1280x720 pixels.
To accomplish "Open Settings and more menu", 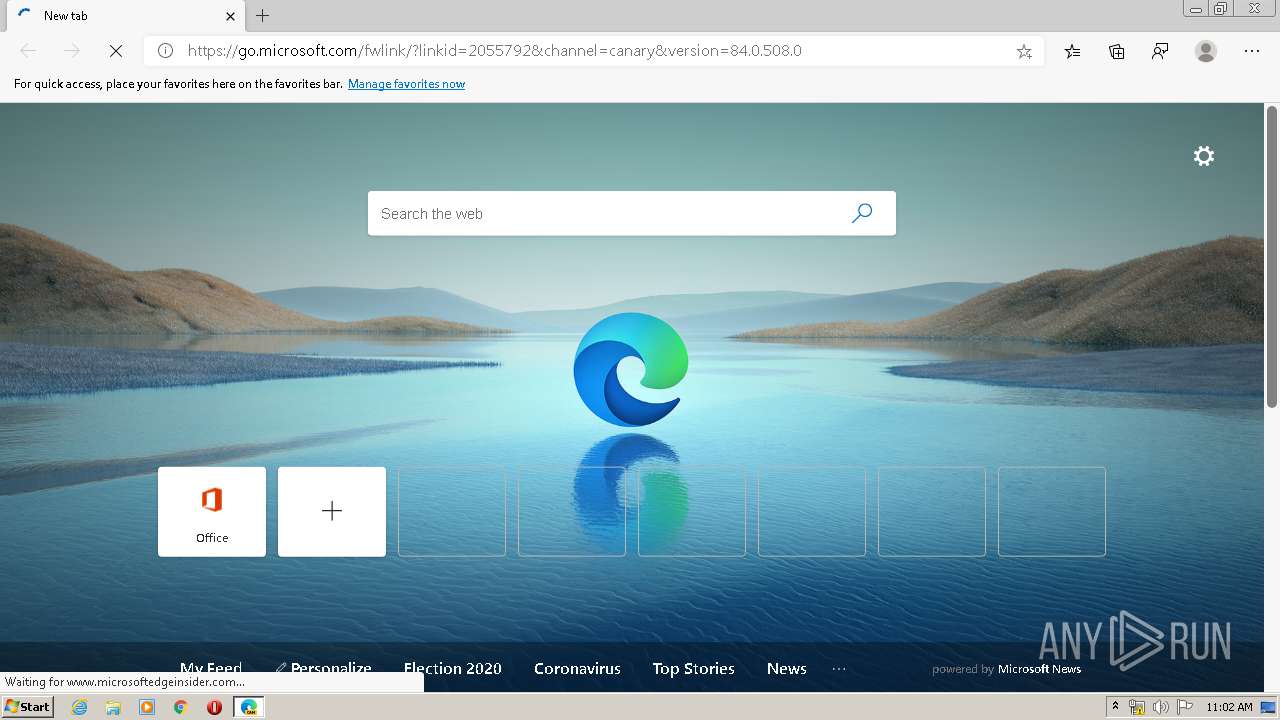I will [x=1252, y=51].
